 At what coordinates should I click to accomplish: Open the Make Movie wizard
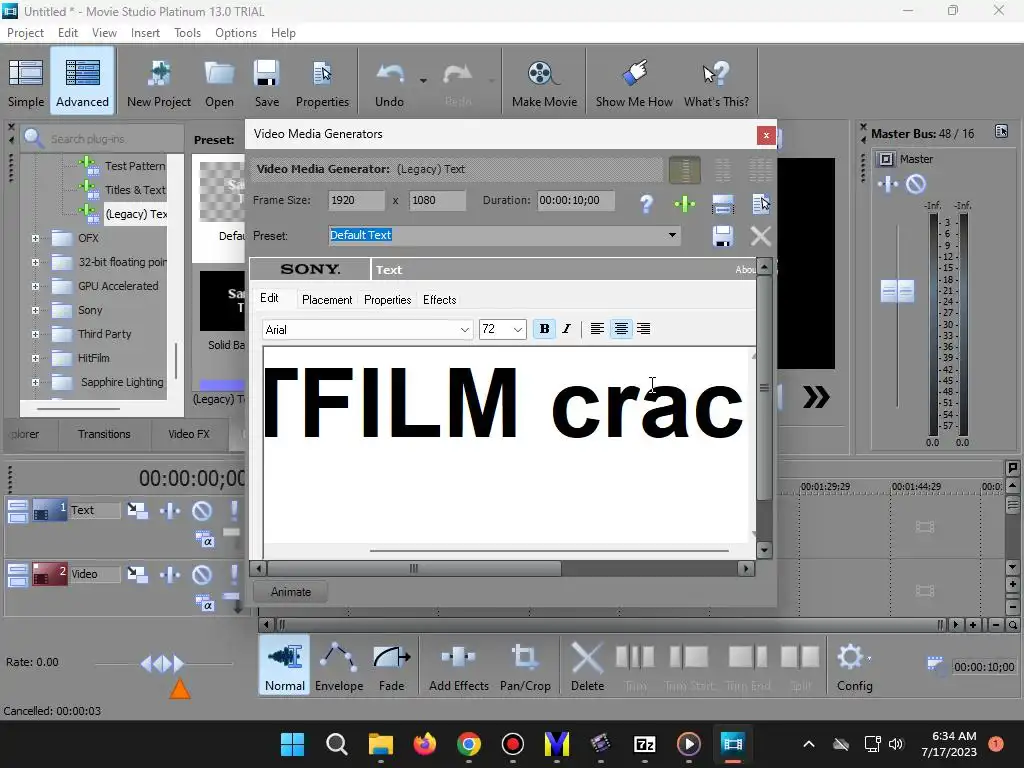544,82
